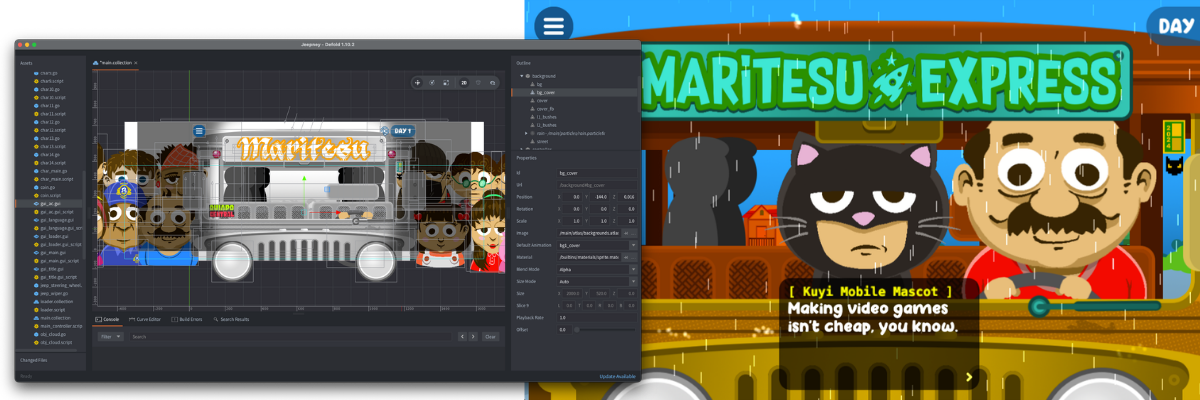Close the main.collection editor tab
This screenshot has width=1200, height=400.
pos(136,63)
